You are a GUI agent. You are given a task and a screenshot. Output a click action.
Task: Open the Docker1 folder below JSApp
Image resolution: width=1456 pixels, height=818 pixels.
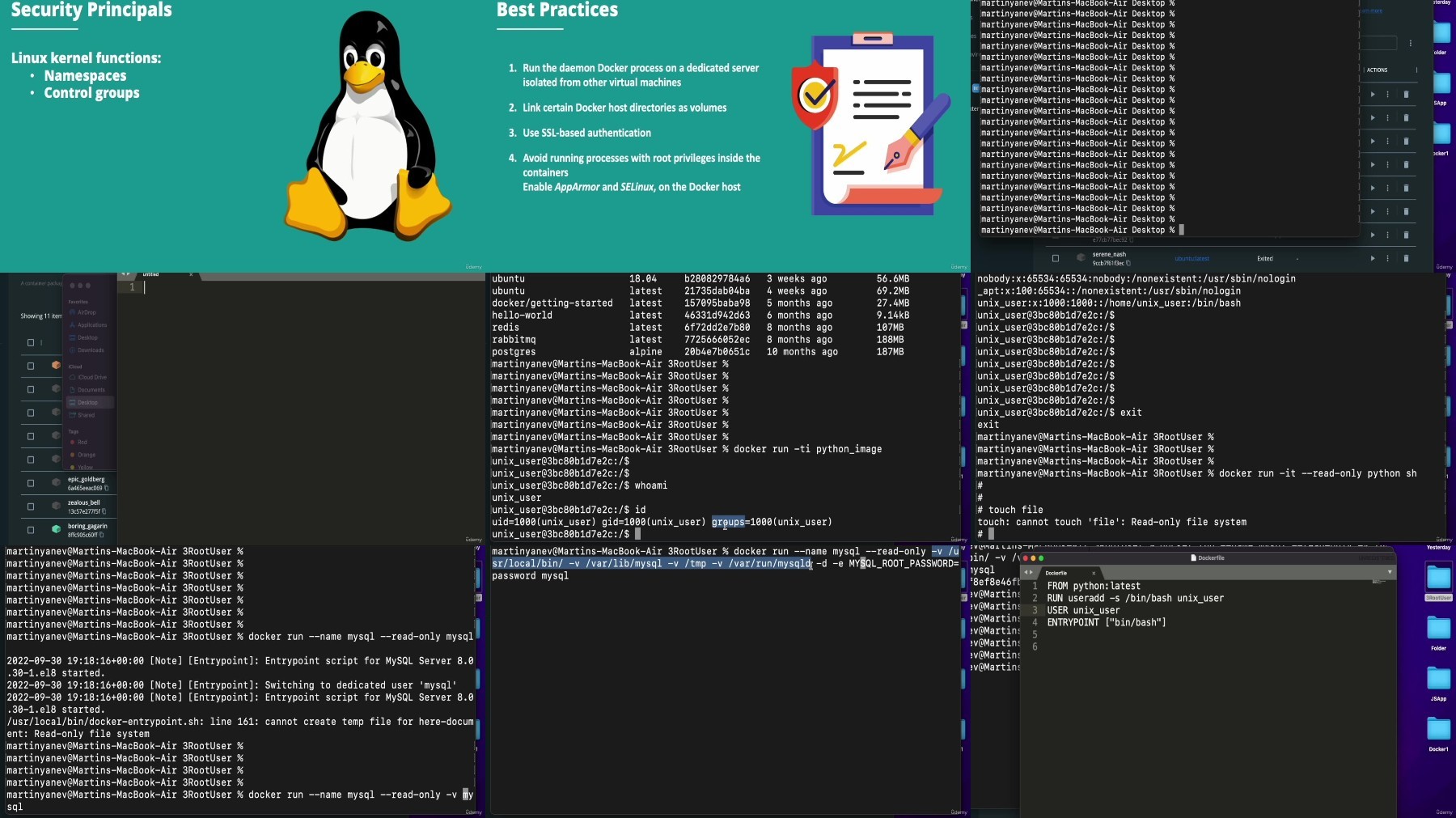[1438, 734]
